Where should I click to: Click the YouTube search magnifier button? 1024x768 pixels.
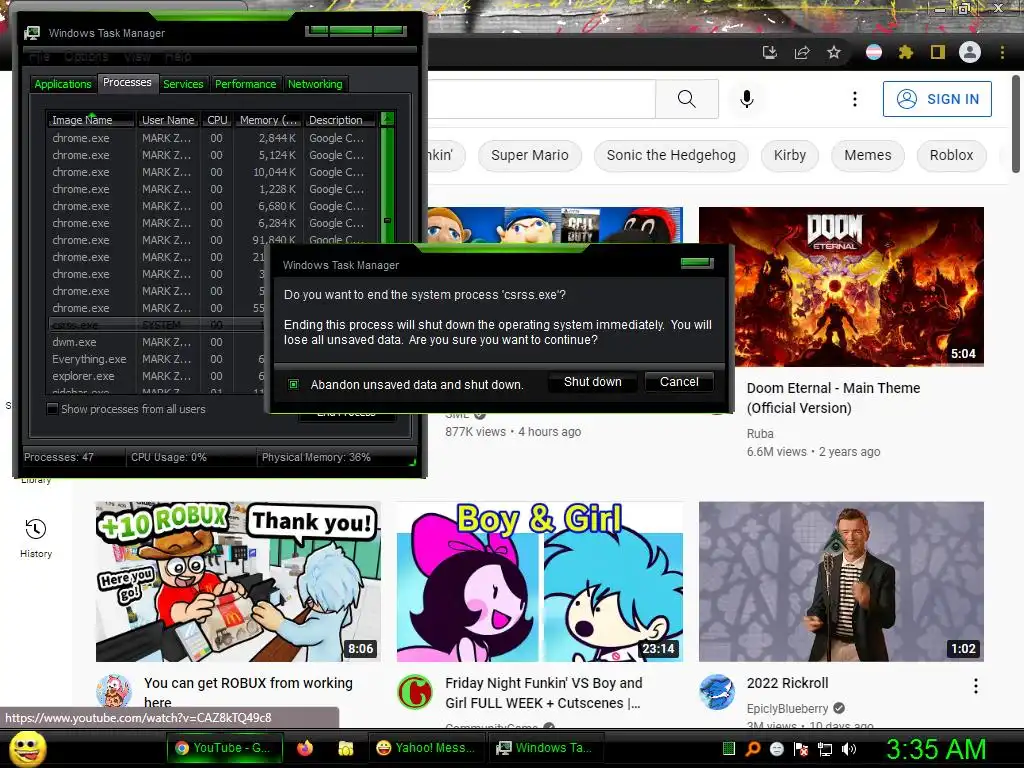(x=686, y=99)
